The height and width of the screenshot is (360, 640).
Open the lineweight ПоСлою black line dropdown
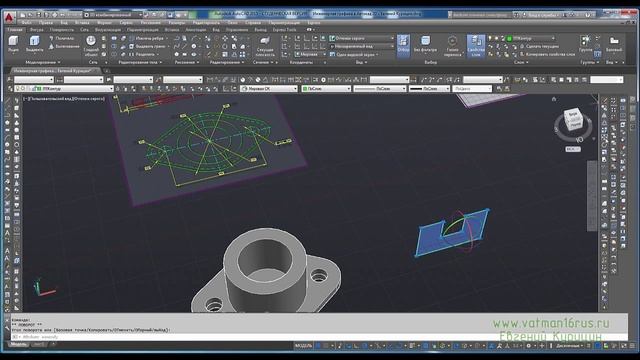click(429, 89)
